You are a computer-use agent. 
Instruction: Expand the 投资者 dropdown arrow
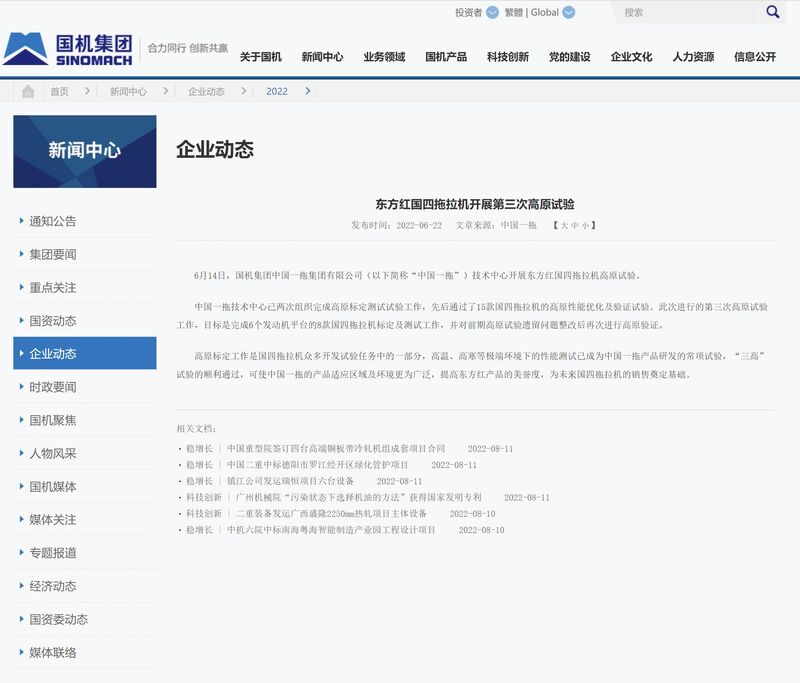tap(492, 12)
